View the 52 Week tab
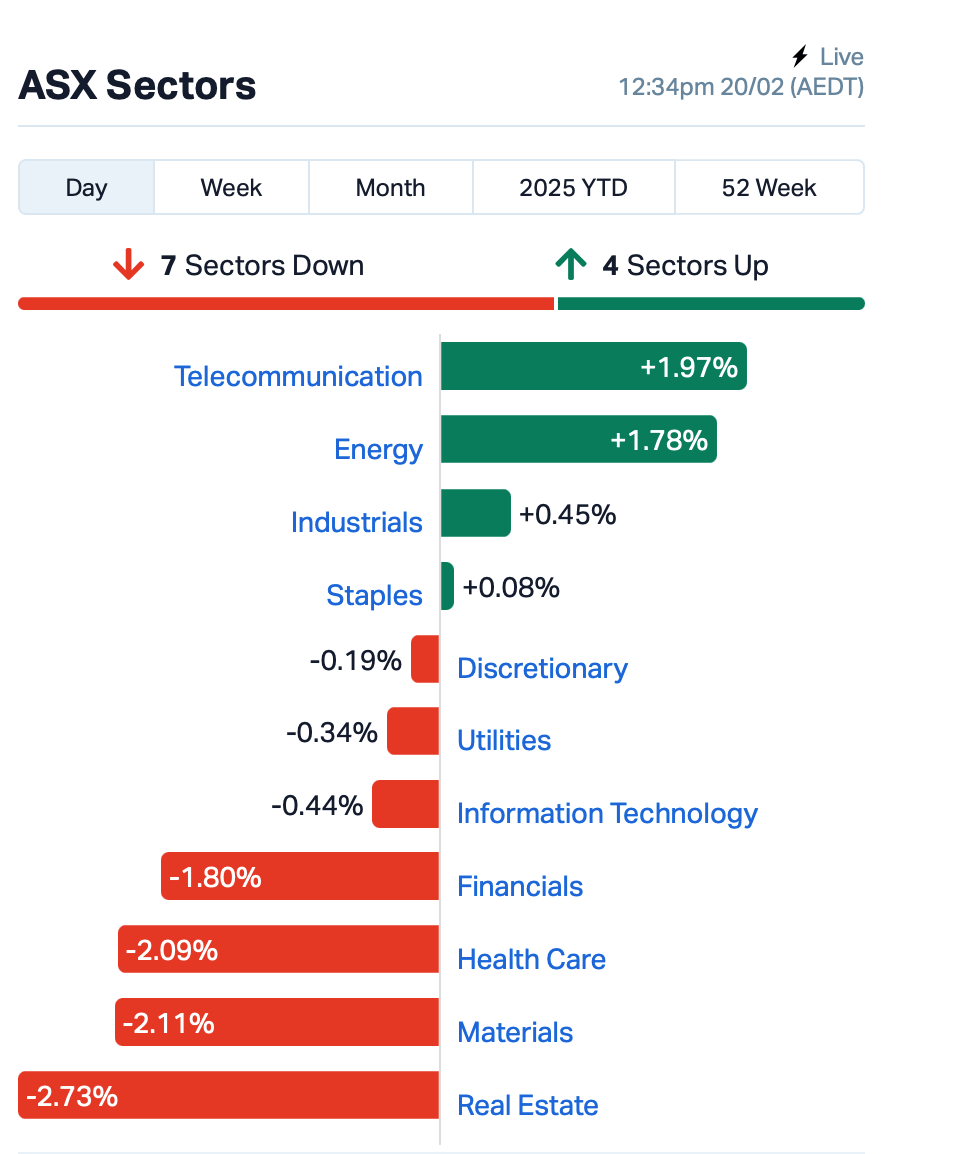956x1154 pixels. (769, 188)
